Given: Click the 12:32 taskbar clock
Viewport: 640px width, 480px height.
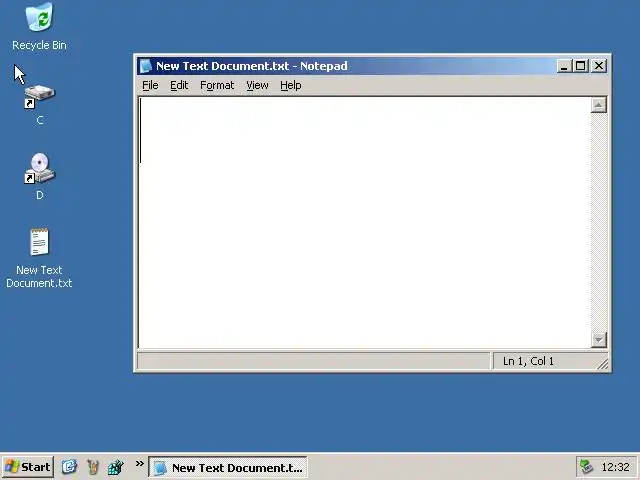Looking at the screenshot, I should click(616, 467).
